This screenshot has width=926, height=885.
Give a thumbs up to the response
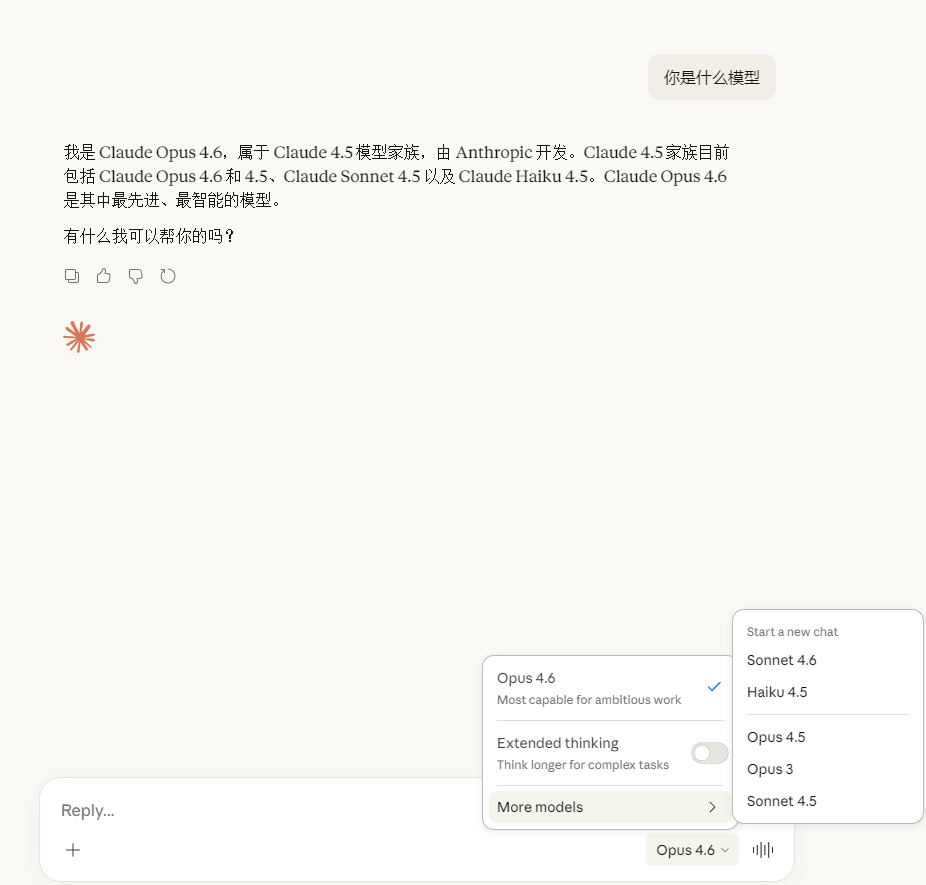(x=103, y=275)
